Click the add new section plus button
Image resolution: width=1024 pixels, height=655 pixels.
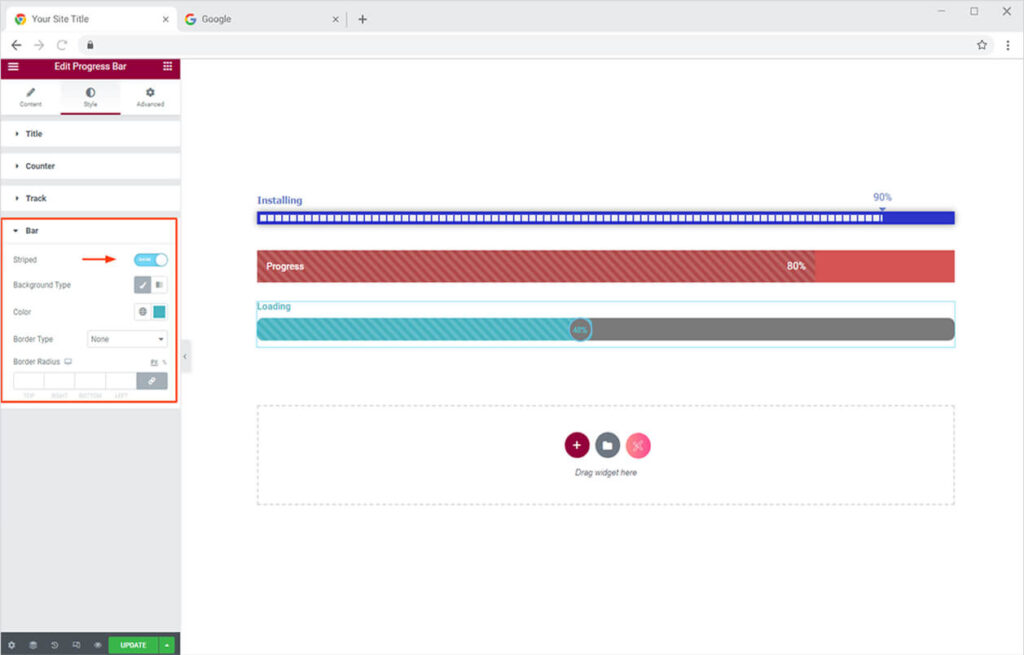(x=576, y=445)
